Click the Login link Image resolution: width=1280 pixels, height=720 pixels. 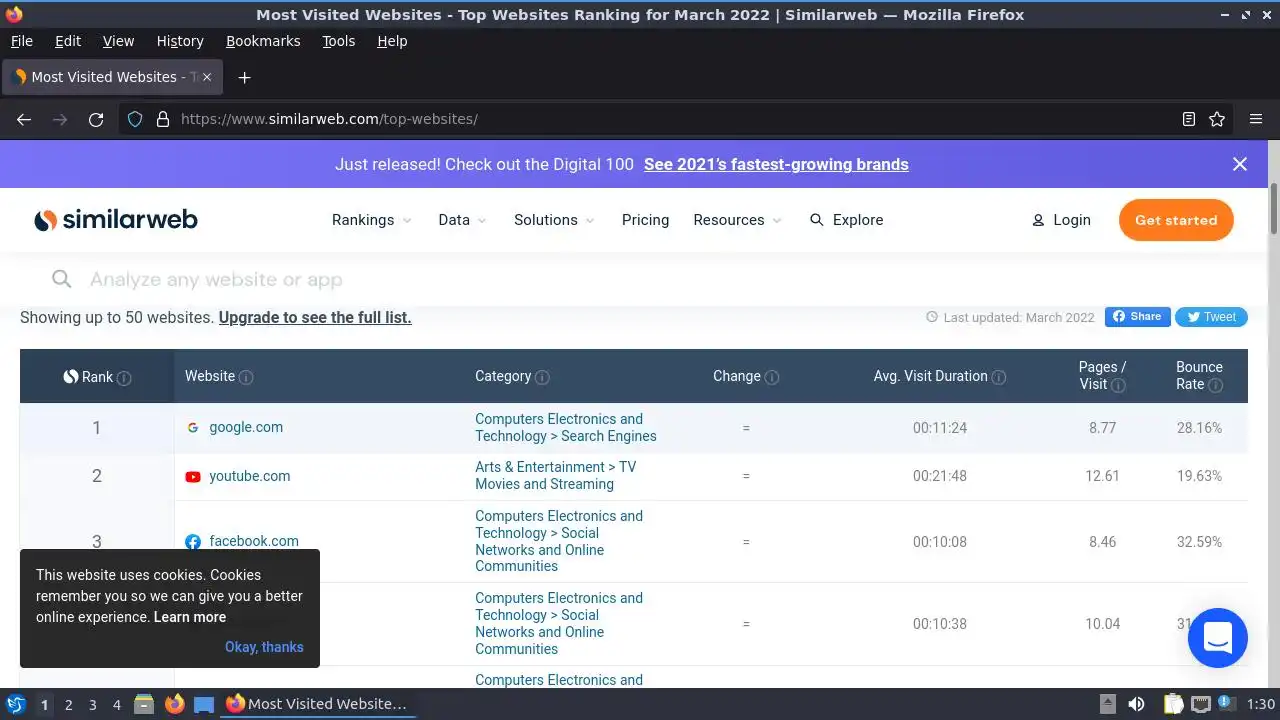coord(1061,220)
